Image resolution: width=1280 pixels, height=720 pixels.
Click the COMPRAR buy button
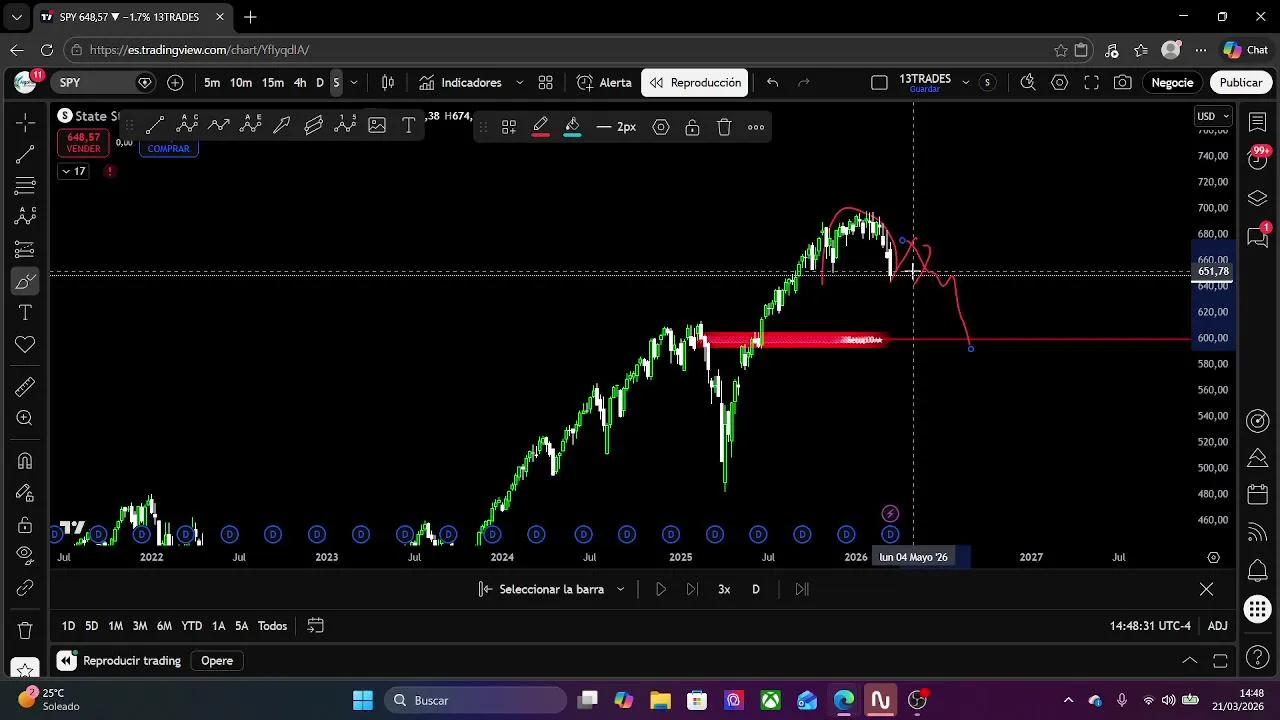[x=168, y=149]
